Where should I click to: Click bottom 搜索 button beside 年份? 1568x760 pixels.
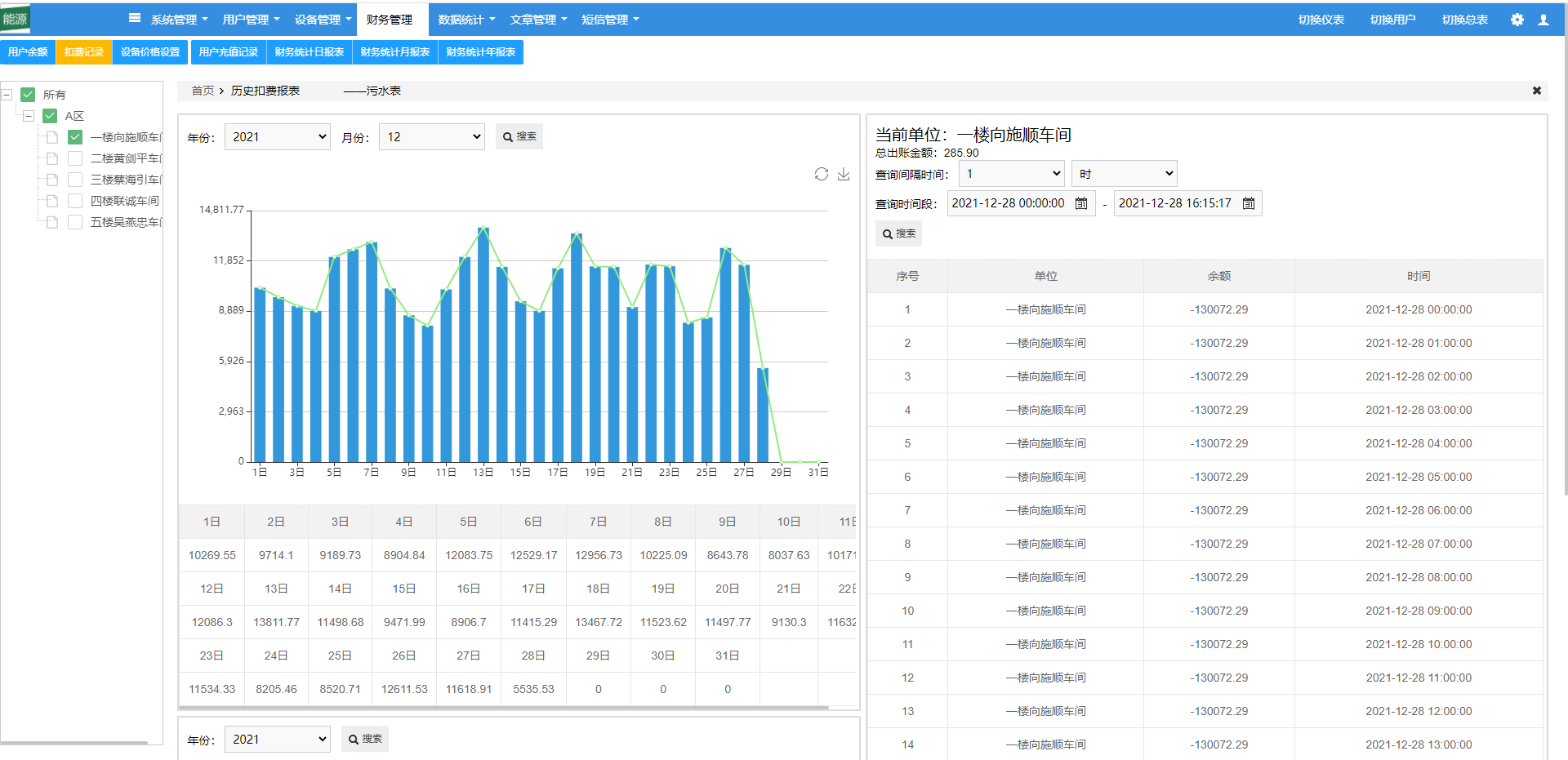point(365,739)
